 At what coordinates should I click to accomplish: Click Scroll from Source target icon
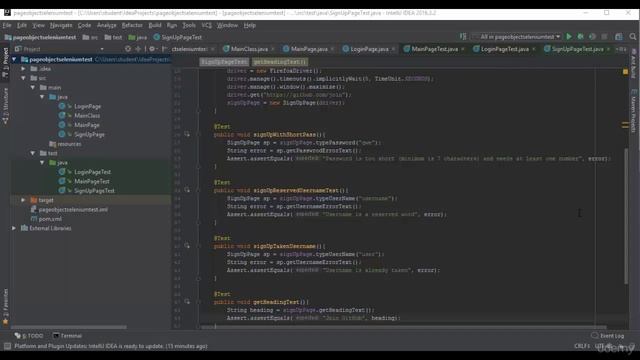pyautogui.click(x=128, y=49)
